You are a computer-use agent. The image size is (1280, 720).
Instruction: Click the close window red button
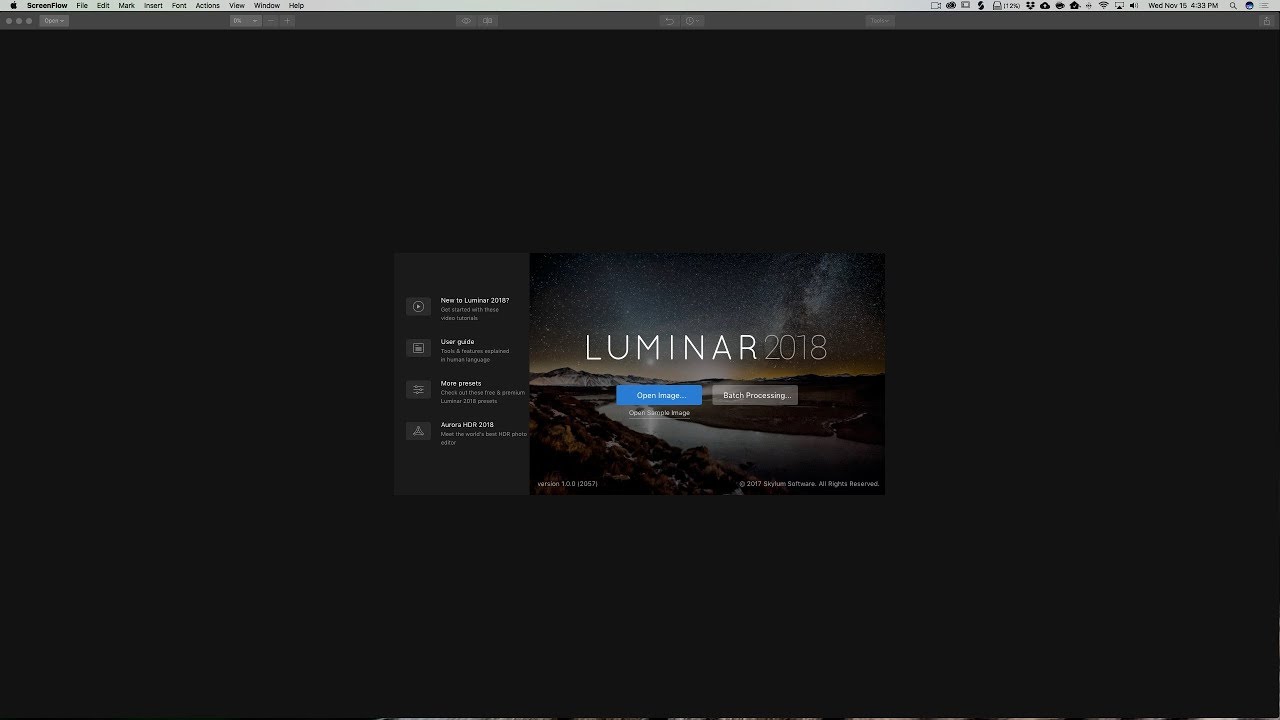[x=9, y=20]
